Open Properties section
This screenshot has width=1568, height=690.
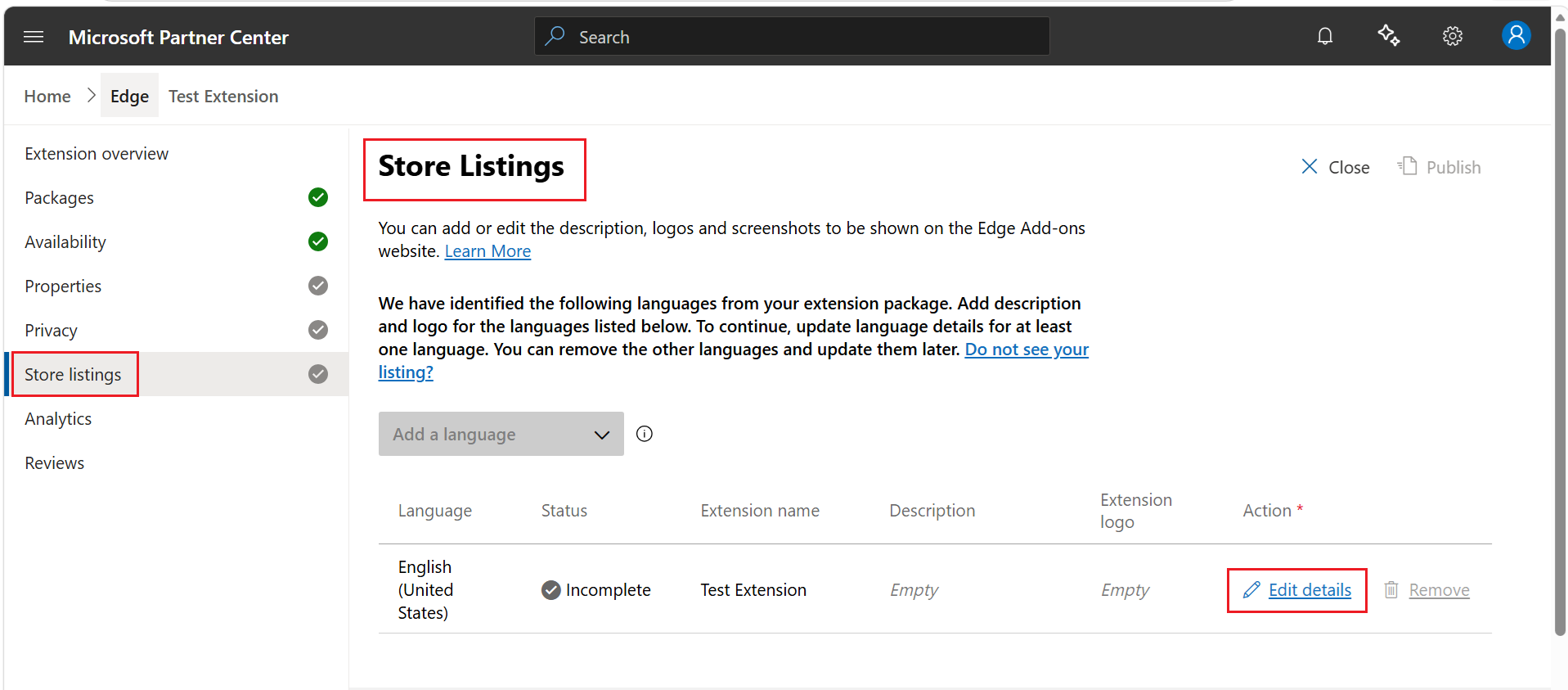[x=63, y=286]
